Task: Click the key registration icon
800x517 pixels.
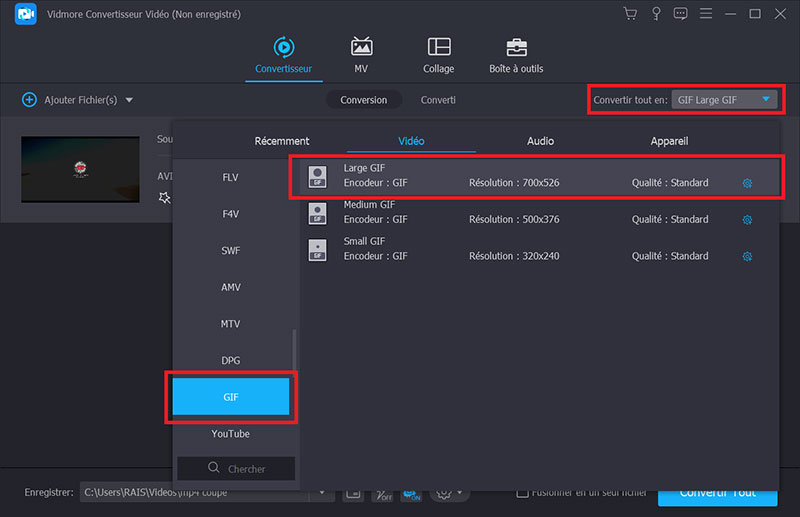Action: pos(656,14)
